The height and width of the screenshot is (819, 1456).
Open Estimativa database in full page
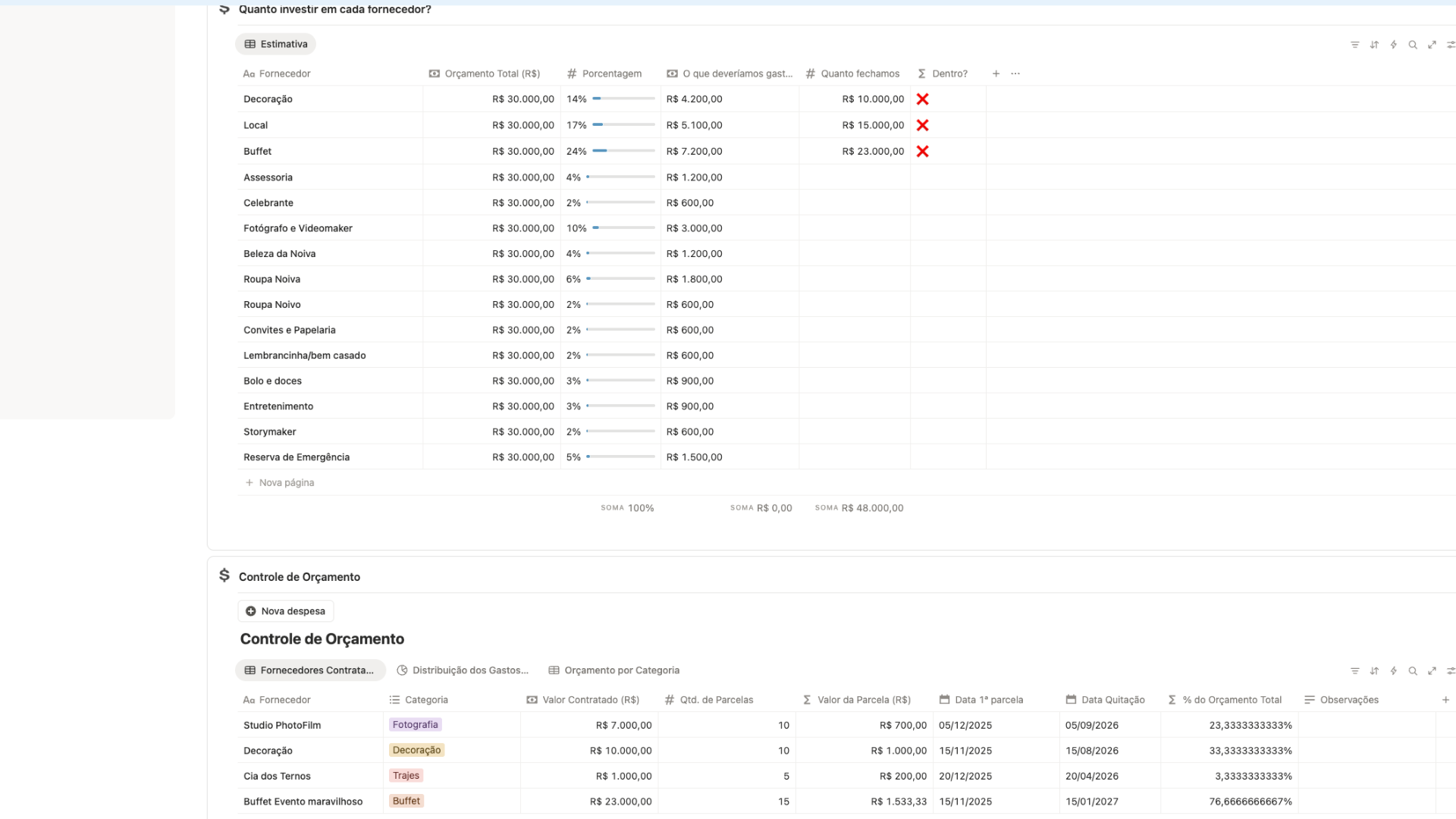click(x=1432, y=45)
